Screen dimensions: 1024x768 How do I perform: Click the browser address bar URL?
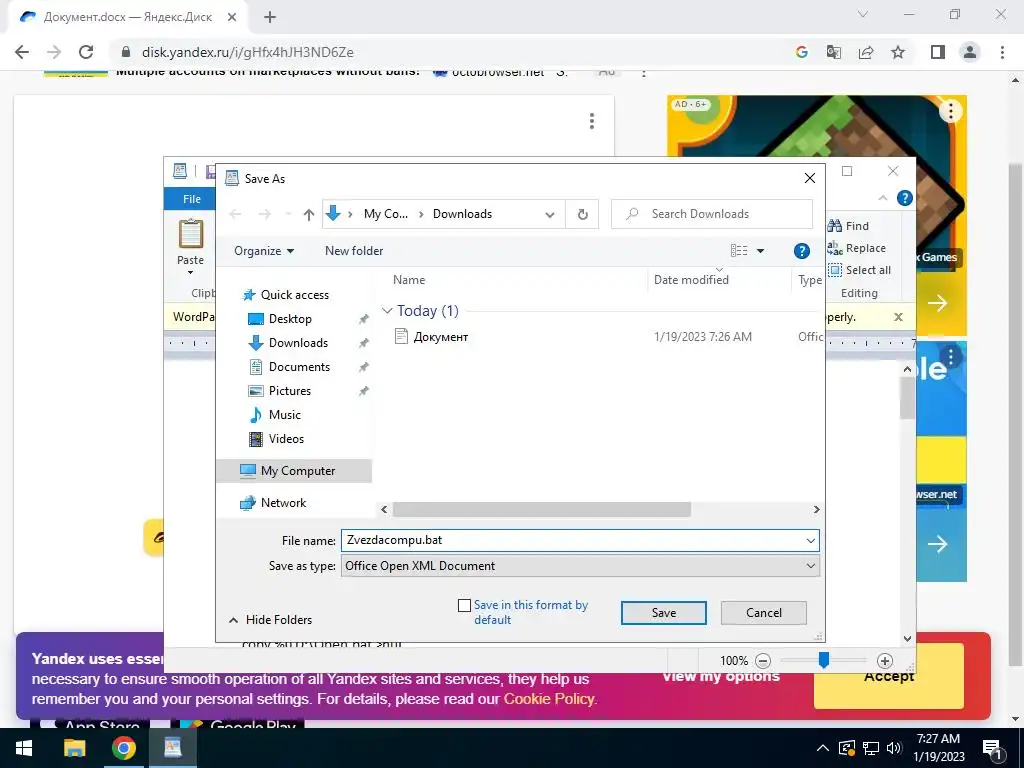(248, 52)
